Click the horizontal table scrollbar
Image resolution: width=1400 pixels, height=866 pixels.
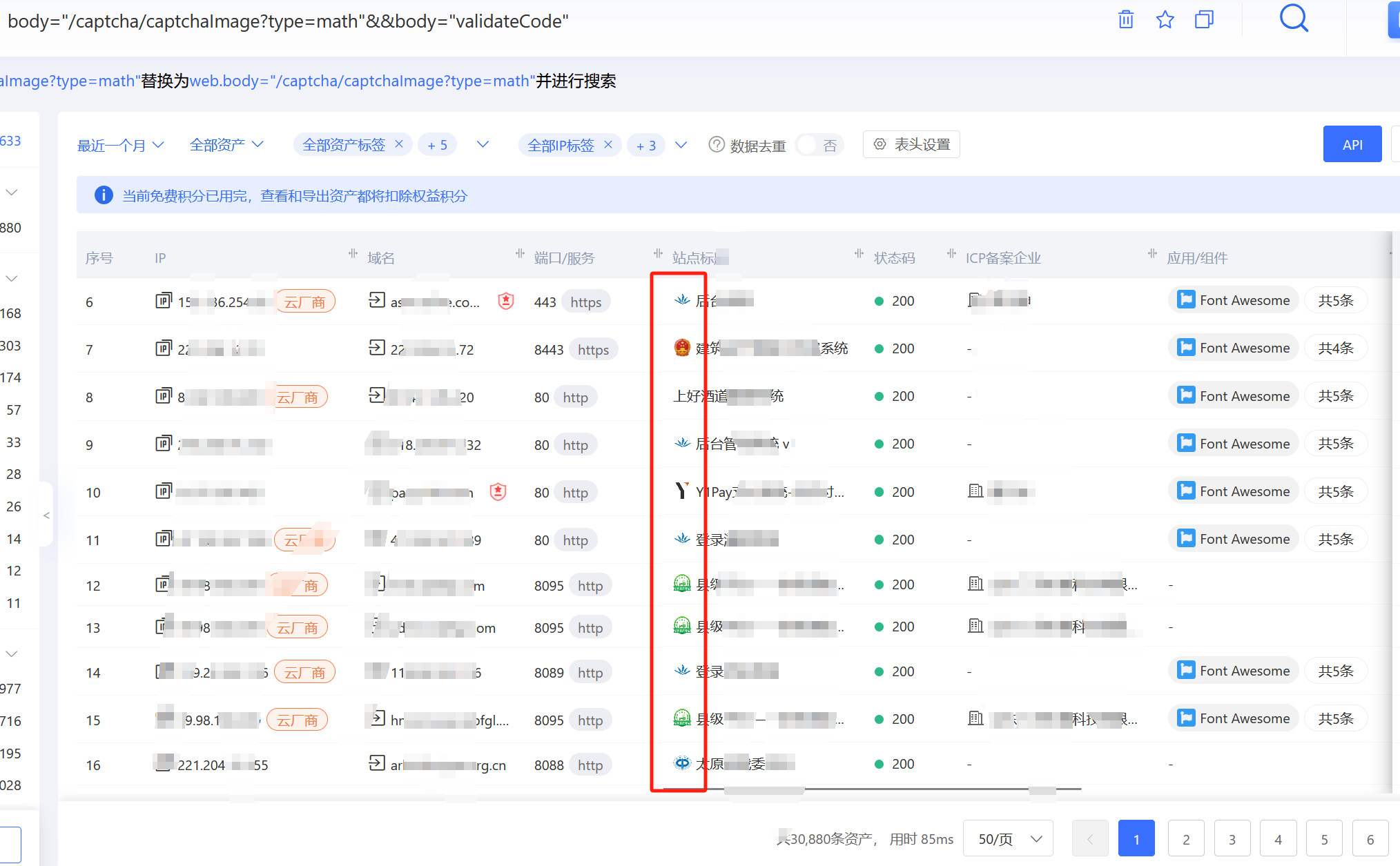[x=897, y=789]
